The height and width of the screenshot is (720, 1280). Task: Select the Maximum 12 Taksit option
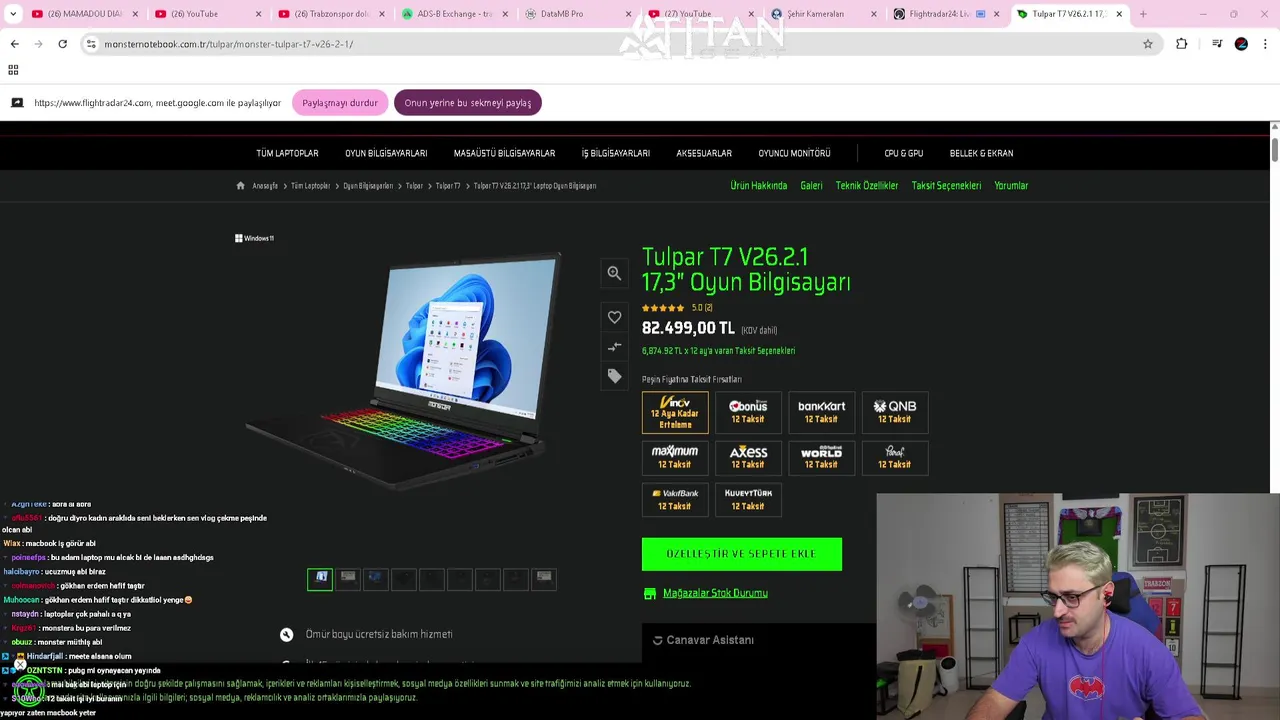click(675, 457)
